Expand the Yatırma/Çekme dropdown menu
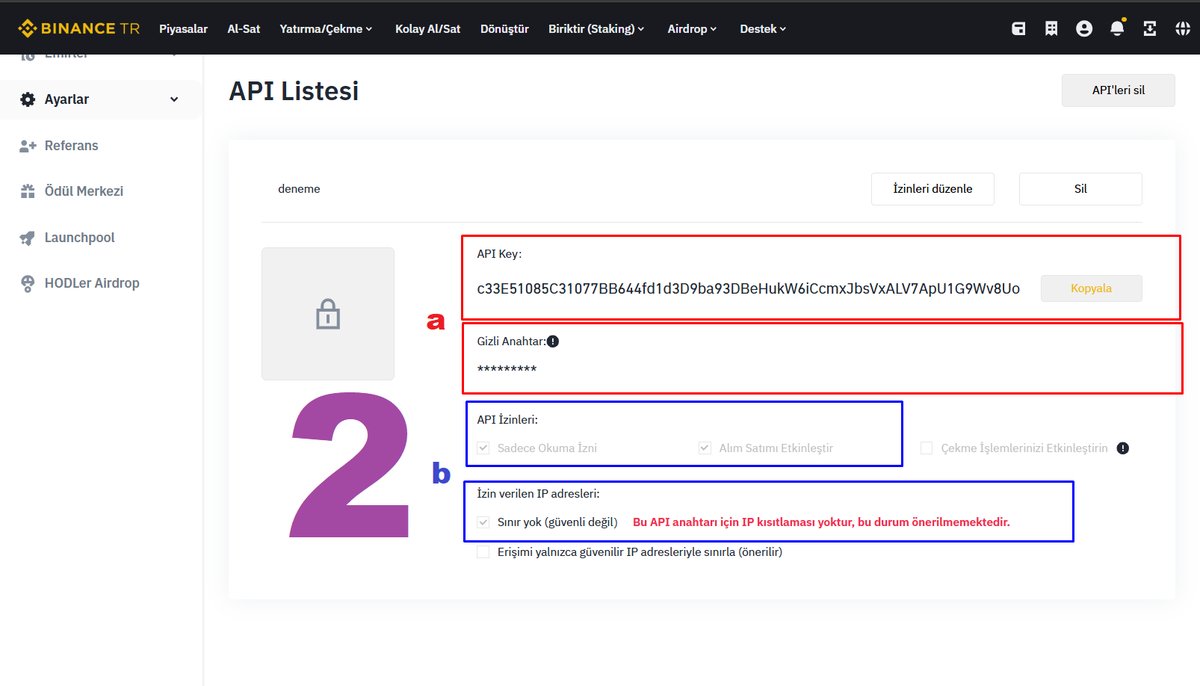 tap(326, 29)
